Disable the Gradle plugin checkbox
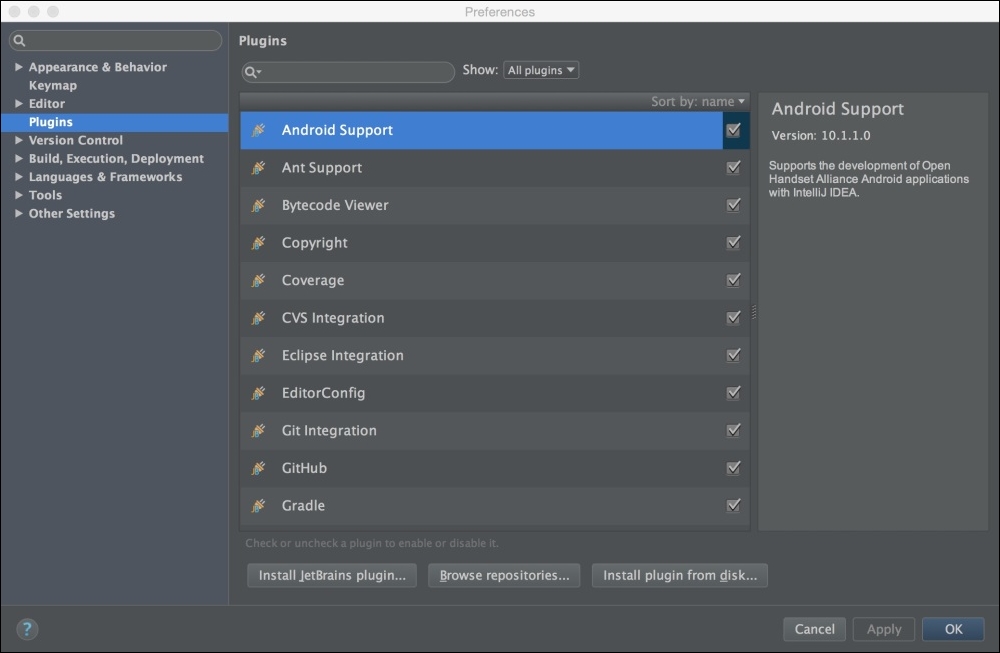This screenshot has height=653, width=1000. point(733,506)
